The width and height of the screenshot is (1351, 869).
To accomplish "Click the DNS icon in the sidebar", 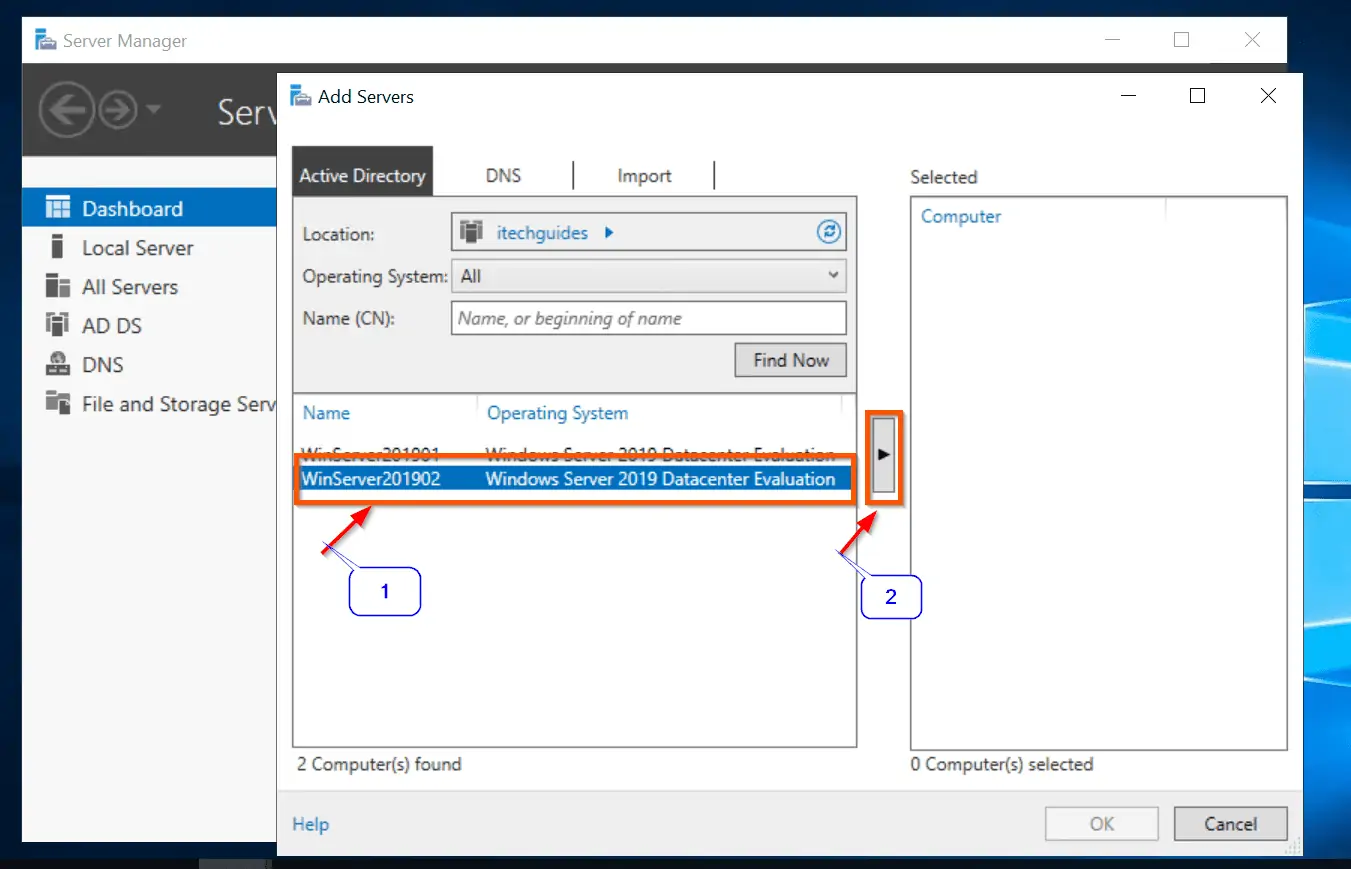I will 57,364.
